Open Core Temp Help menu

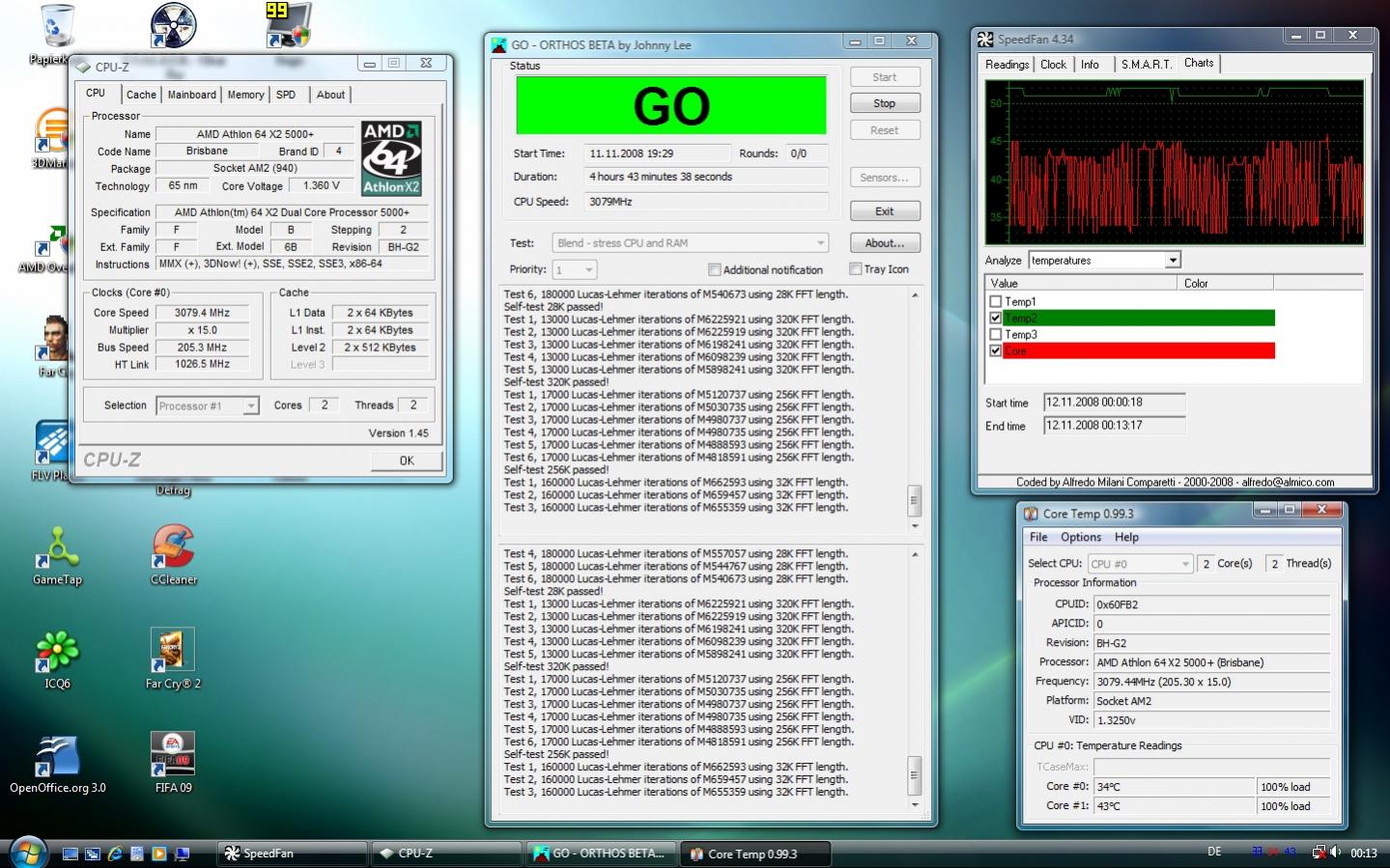pyautogui.click(x=1126, y=537)
